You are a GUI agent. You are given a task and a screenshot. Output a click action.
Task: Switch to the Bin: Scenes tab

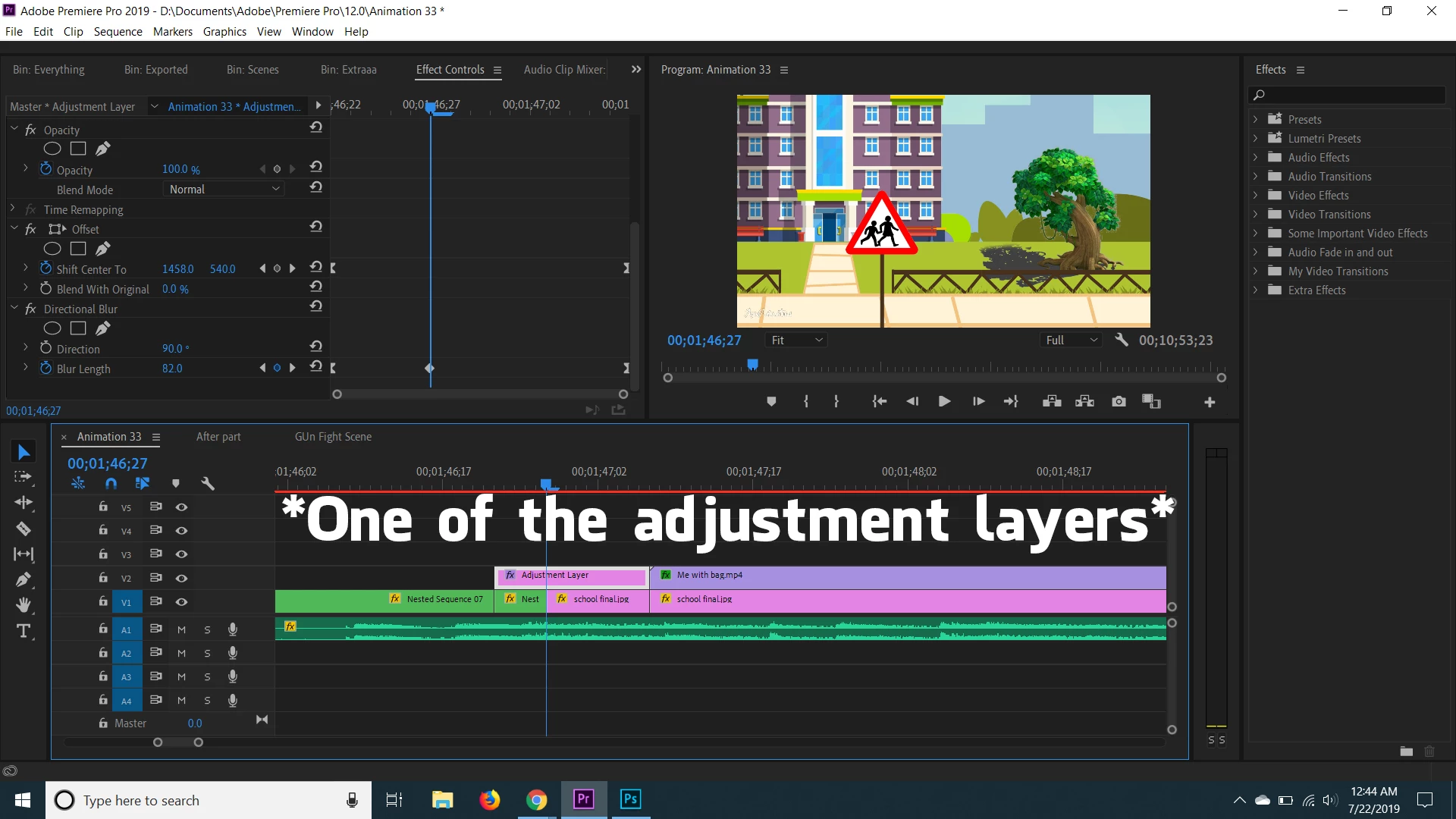point(253,70)
